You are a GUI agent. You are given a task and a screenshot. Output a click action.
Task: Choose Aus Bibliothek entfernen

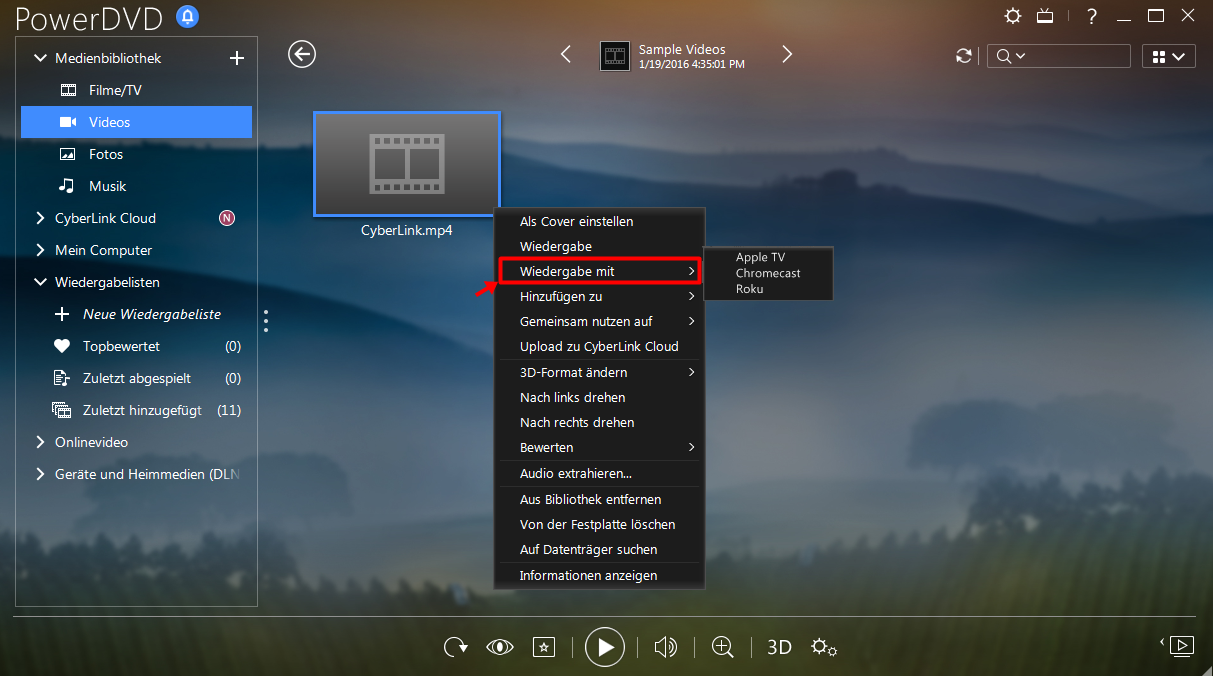point(600,499)
